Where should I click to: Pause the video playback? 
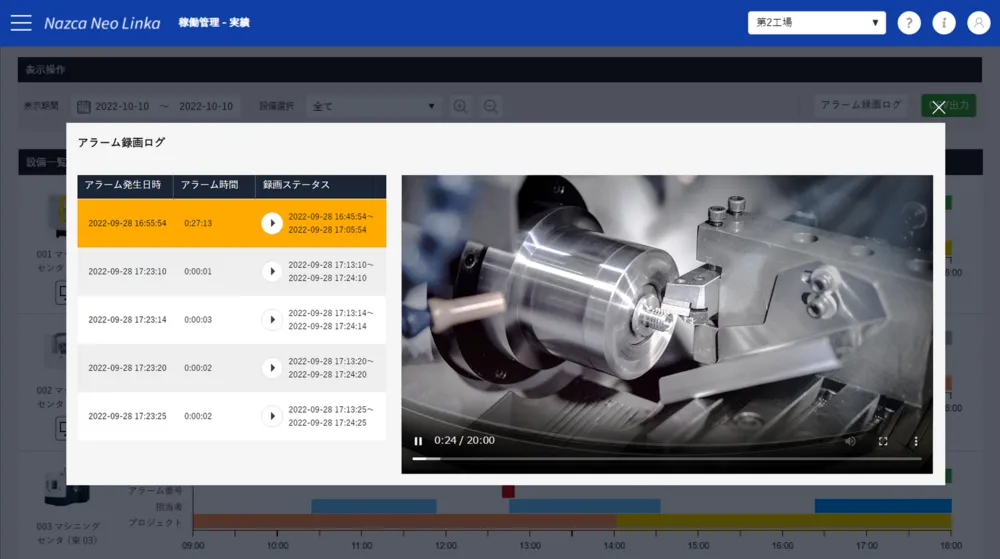point(418,441)
